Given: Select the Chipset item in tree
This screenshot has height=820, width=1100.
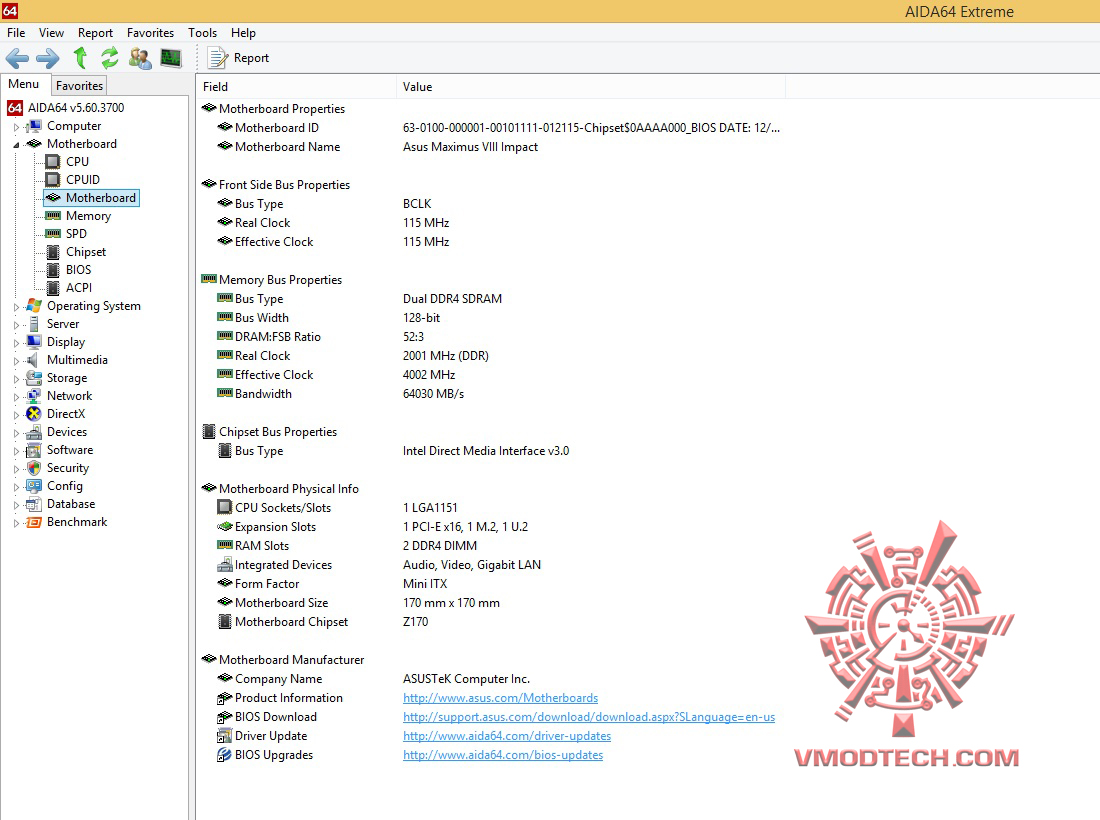Looking at the screenshot, I should point(86,252).
